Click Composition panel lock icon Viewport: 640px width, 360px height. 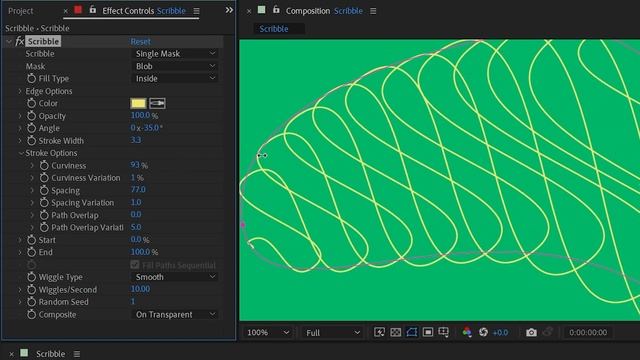click(276, 10)
